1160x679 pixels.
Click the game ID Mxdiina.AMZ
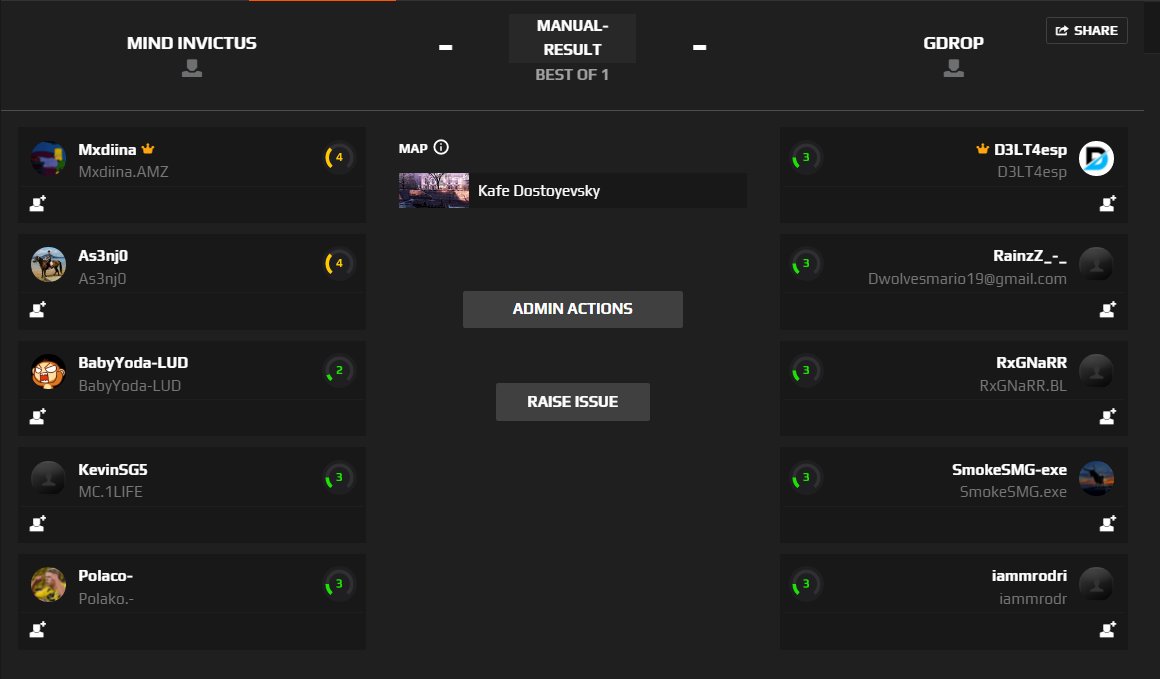pos(124,172)
